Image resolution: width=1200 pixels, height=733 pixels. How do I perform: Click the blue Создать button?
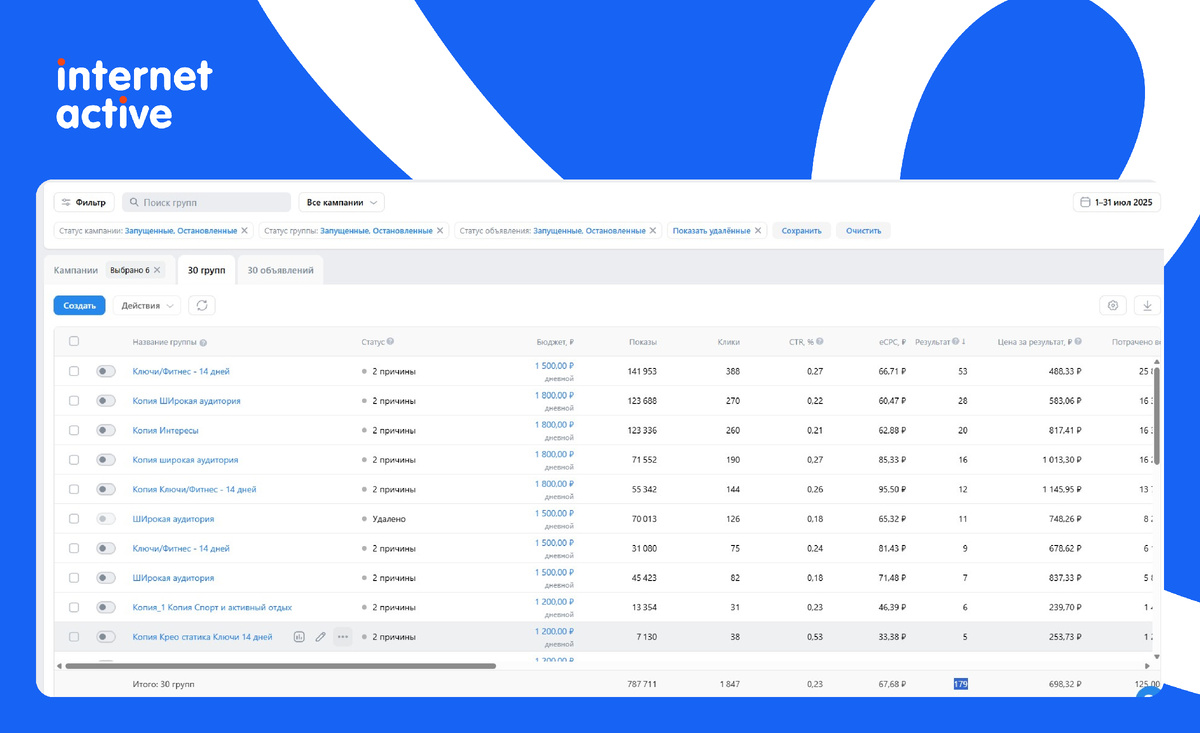(x=79, y=306)
